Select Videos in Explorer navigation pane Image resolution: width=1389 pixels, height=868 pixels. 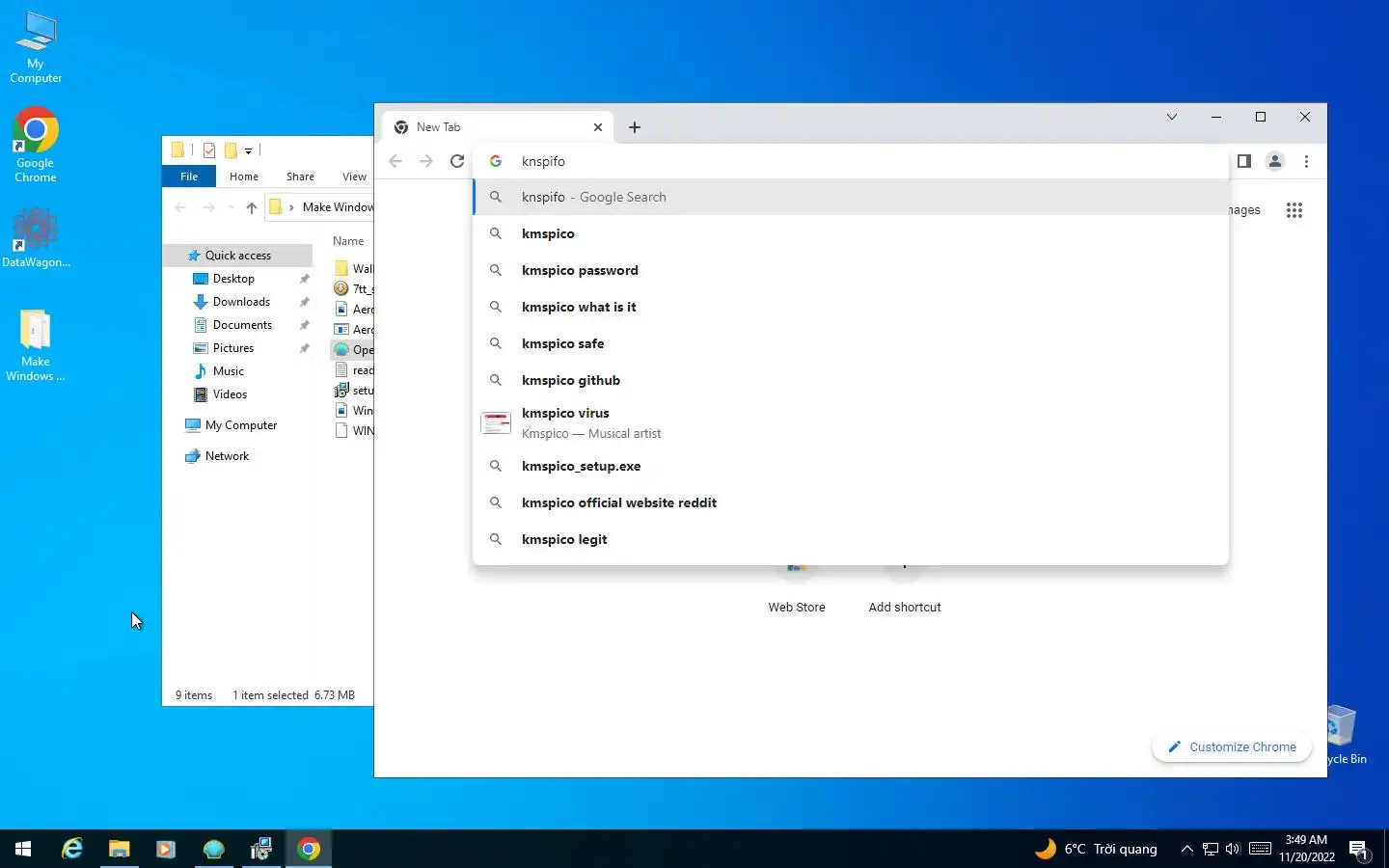pyautogui.click(x=230, y=394)
